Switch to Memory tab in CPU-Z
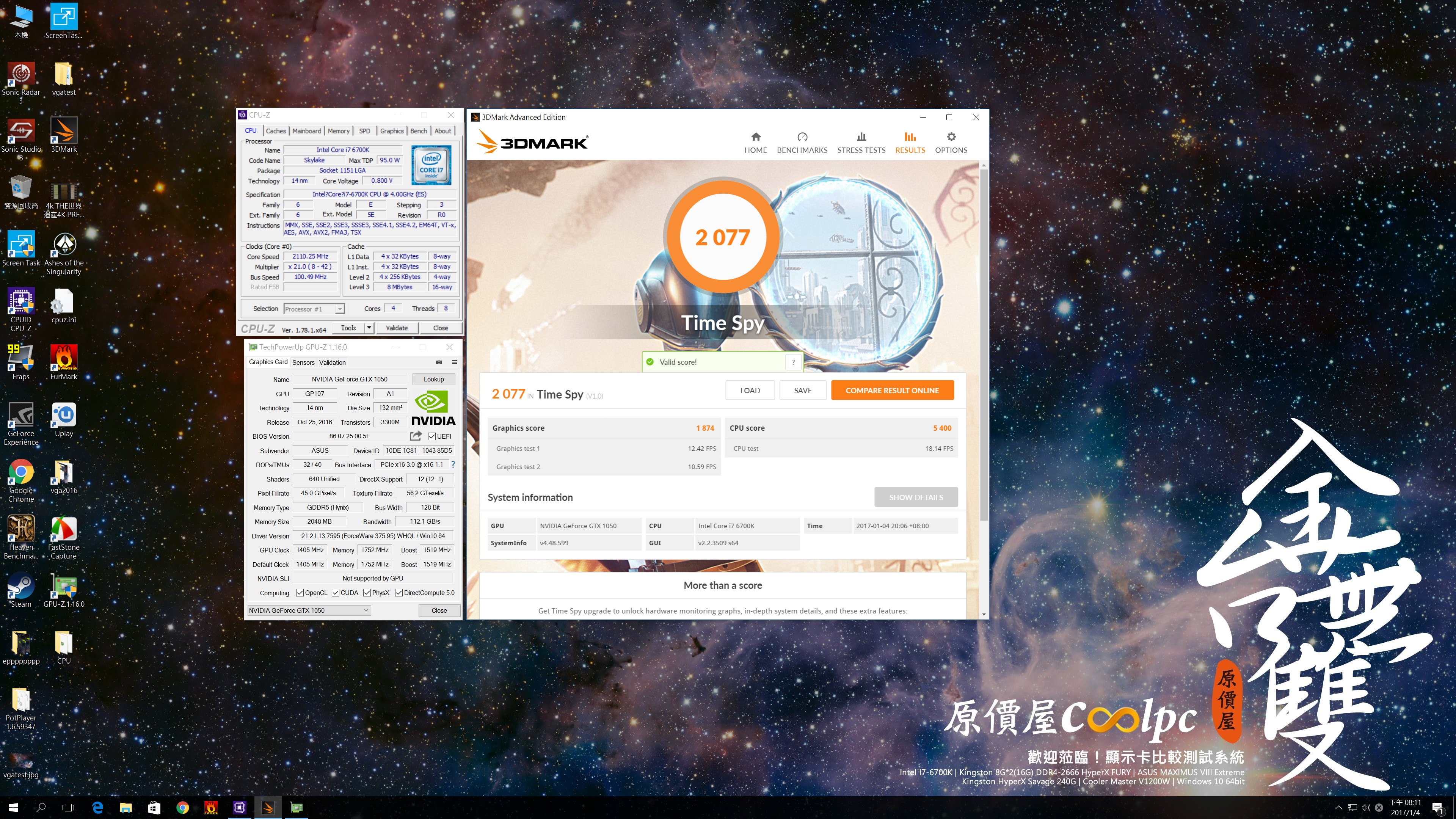 pos(339,130)
